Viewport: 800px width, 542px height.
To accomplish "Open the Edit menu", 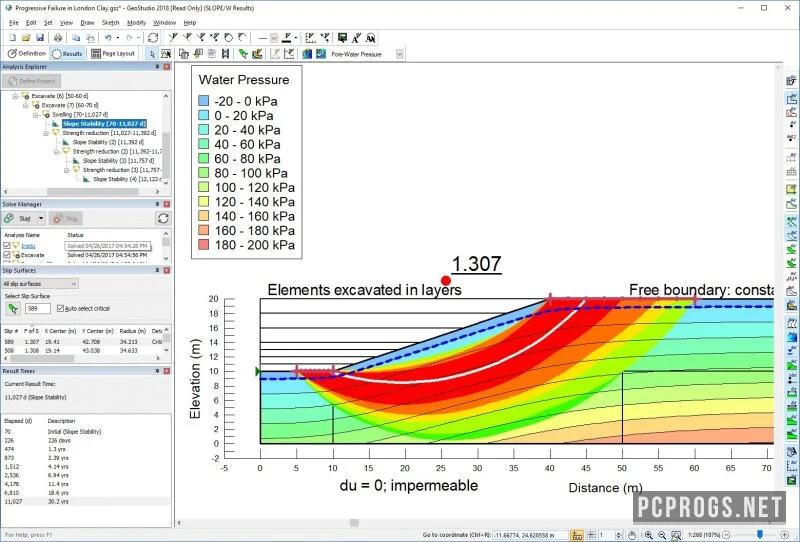I will pos(31,23).
